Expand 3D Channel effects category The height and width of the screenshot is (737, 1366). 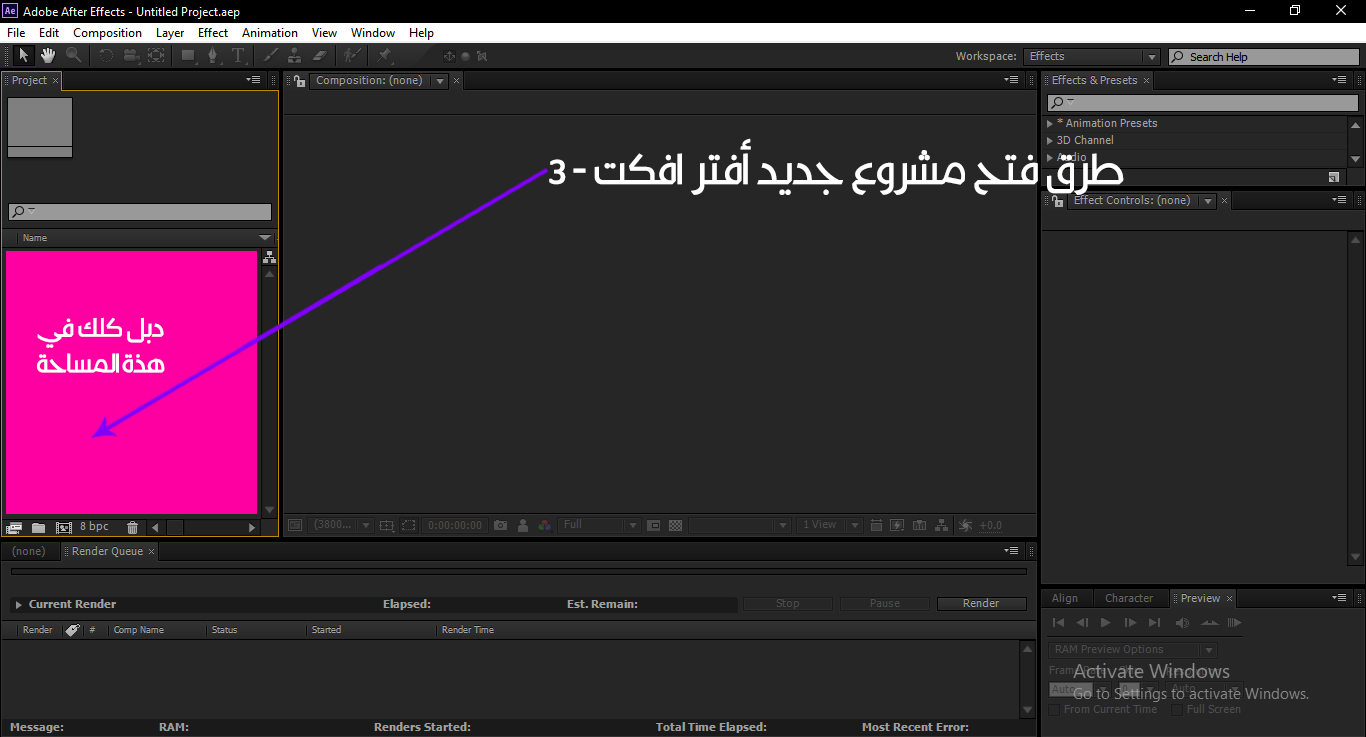coord(1050,140)
